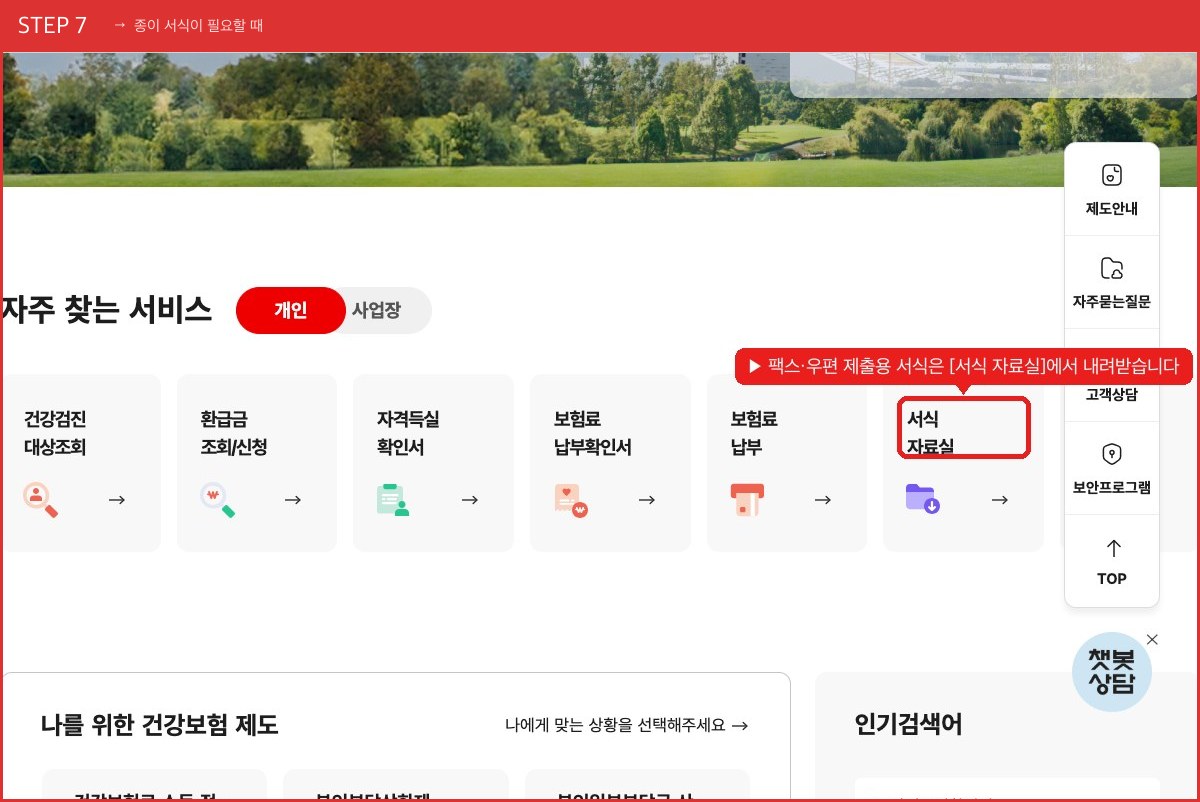Close the 챗봇 상담 bubble
Viewport: 1200px width, 802px height.
[x=1152, y=639]
